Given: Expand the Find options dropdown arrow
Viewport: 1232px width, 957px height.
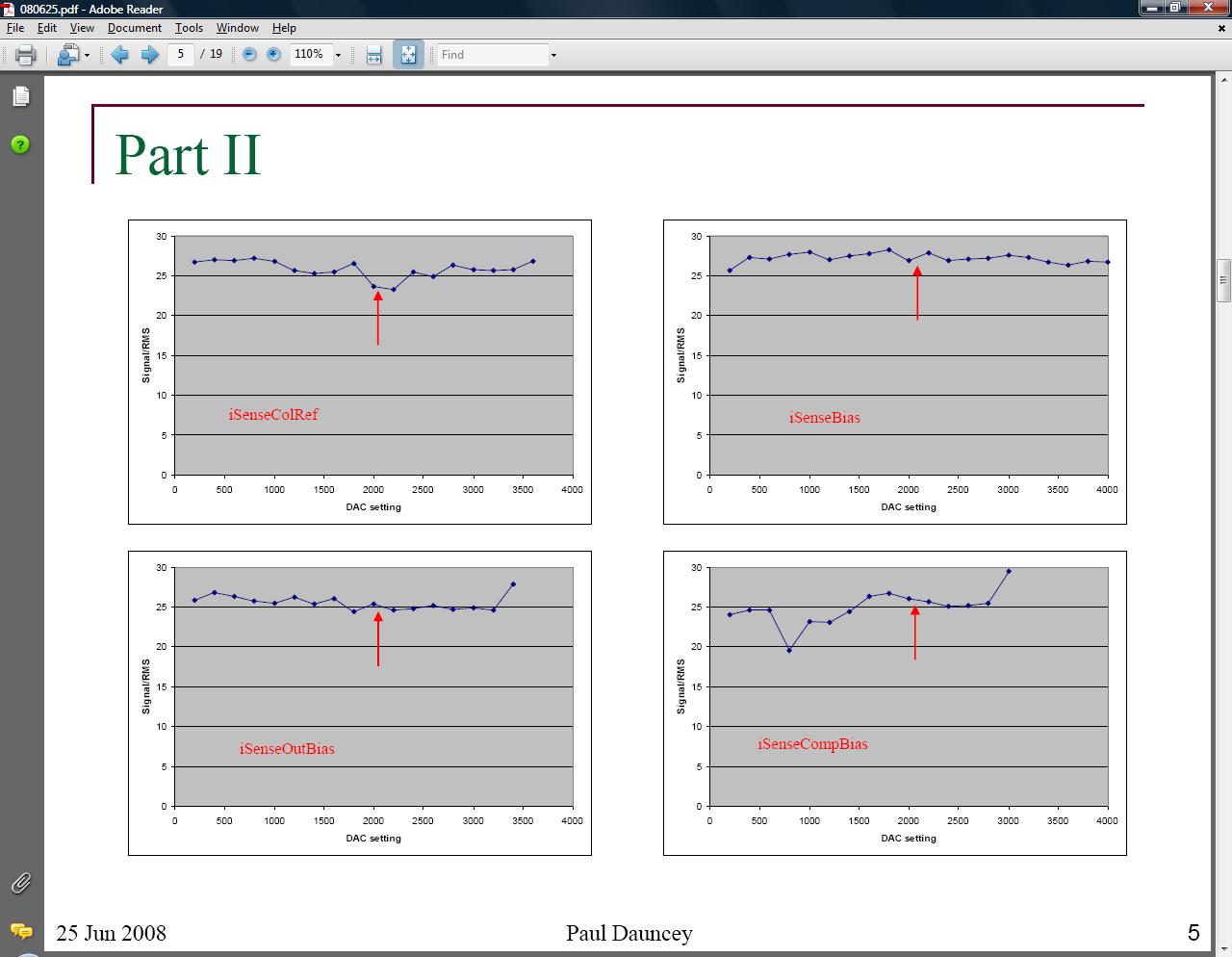Looking at the screenshot, I should [x=553, y=56].
